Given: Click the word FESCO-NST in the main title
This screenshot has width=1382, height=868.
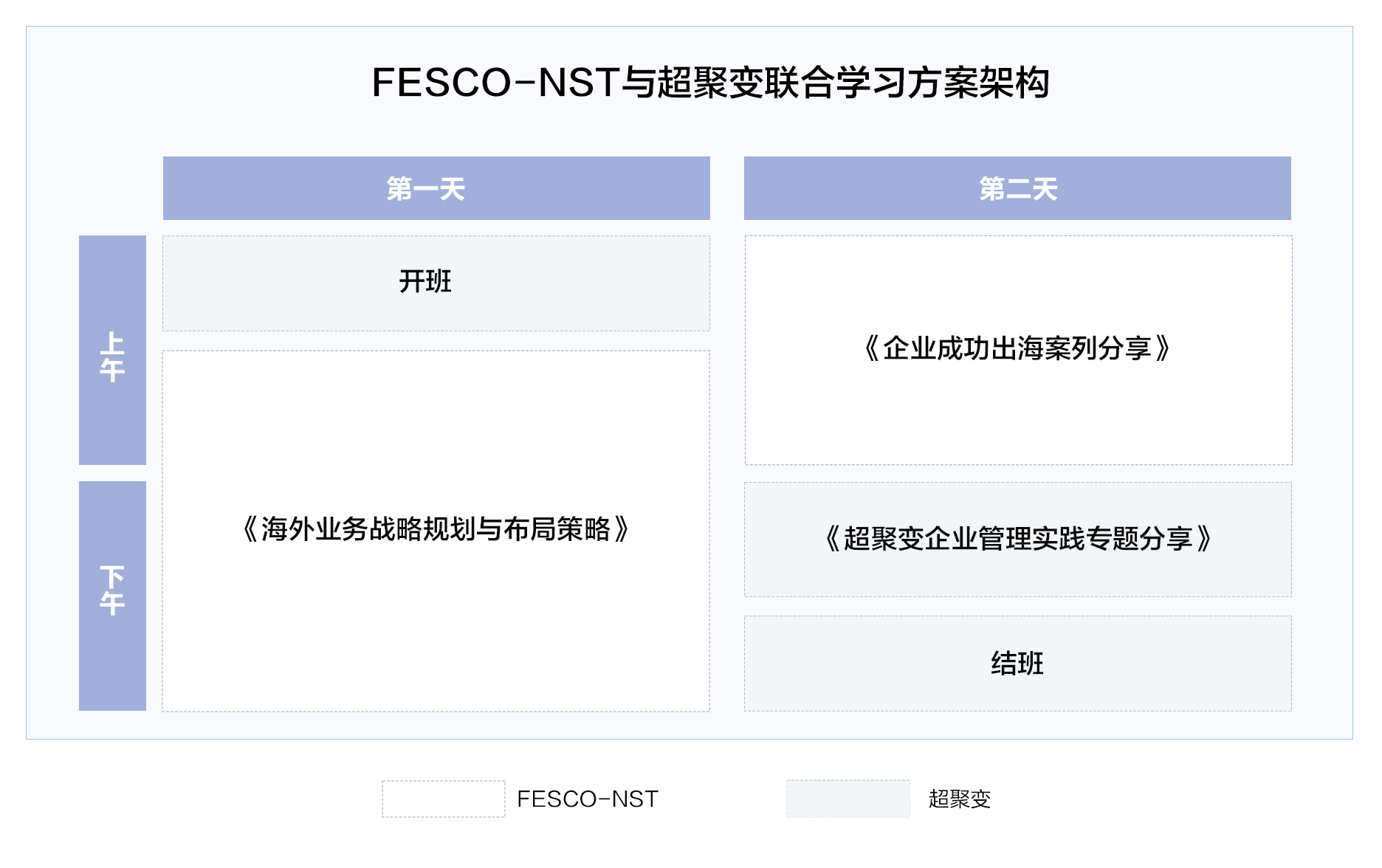Looking at the screenshot, I should coord(495,83).
